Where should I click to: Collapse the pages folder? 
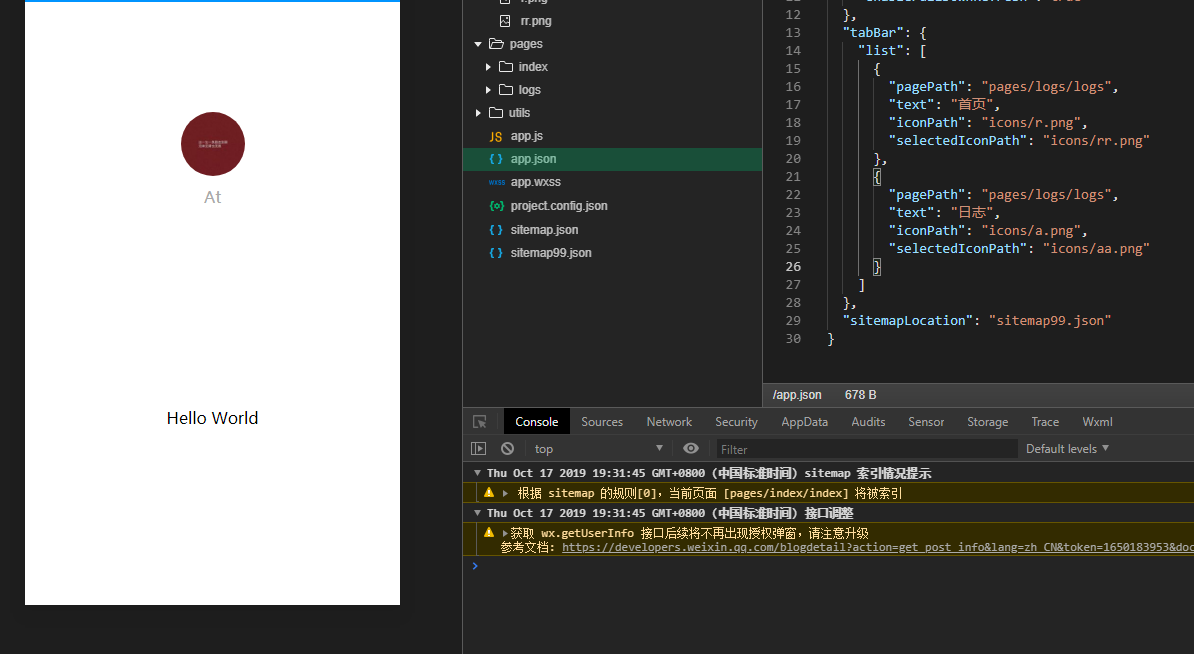[478, 44]
